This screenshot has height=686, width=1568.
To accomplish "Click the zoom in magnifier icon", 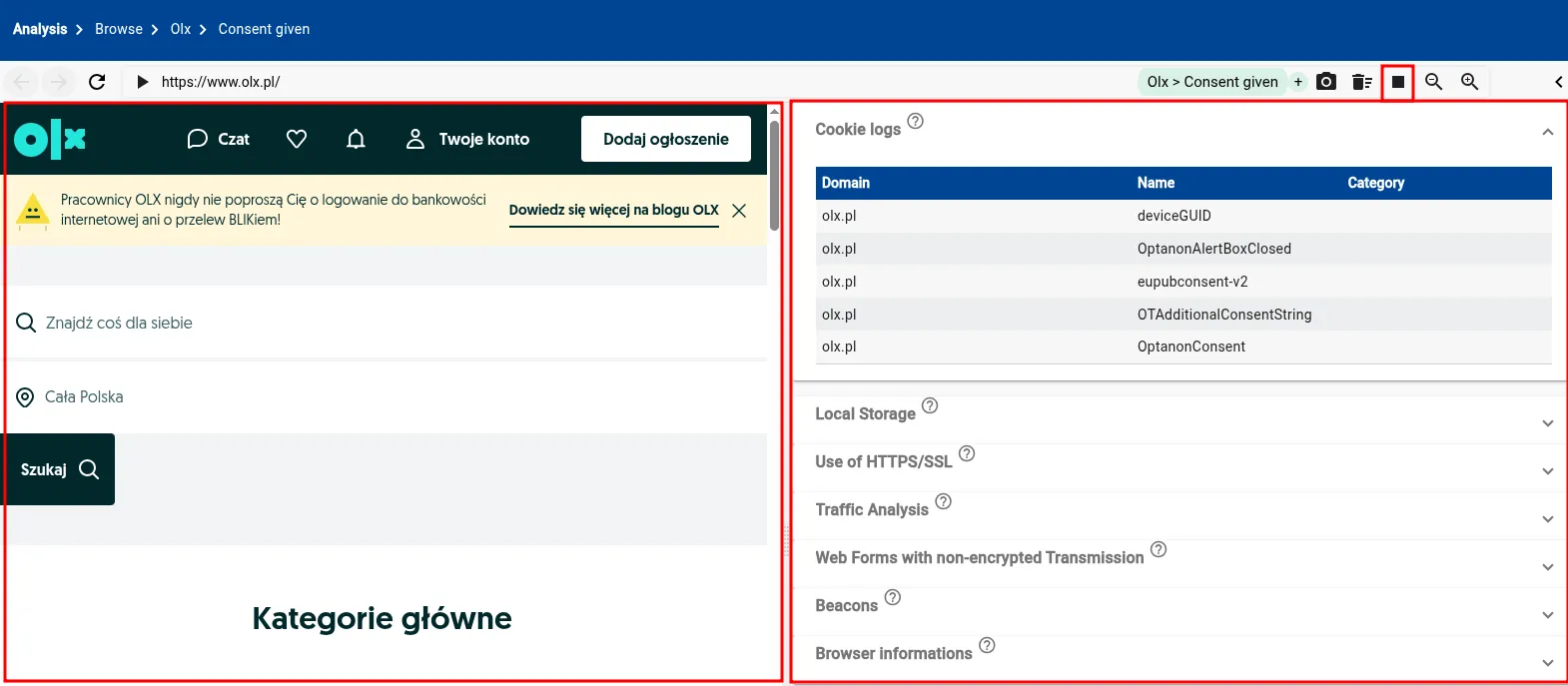I will [x=1469, y=82].
